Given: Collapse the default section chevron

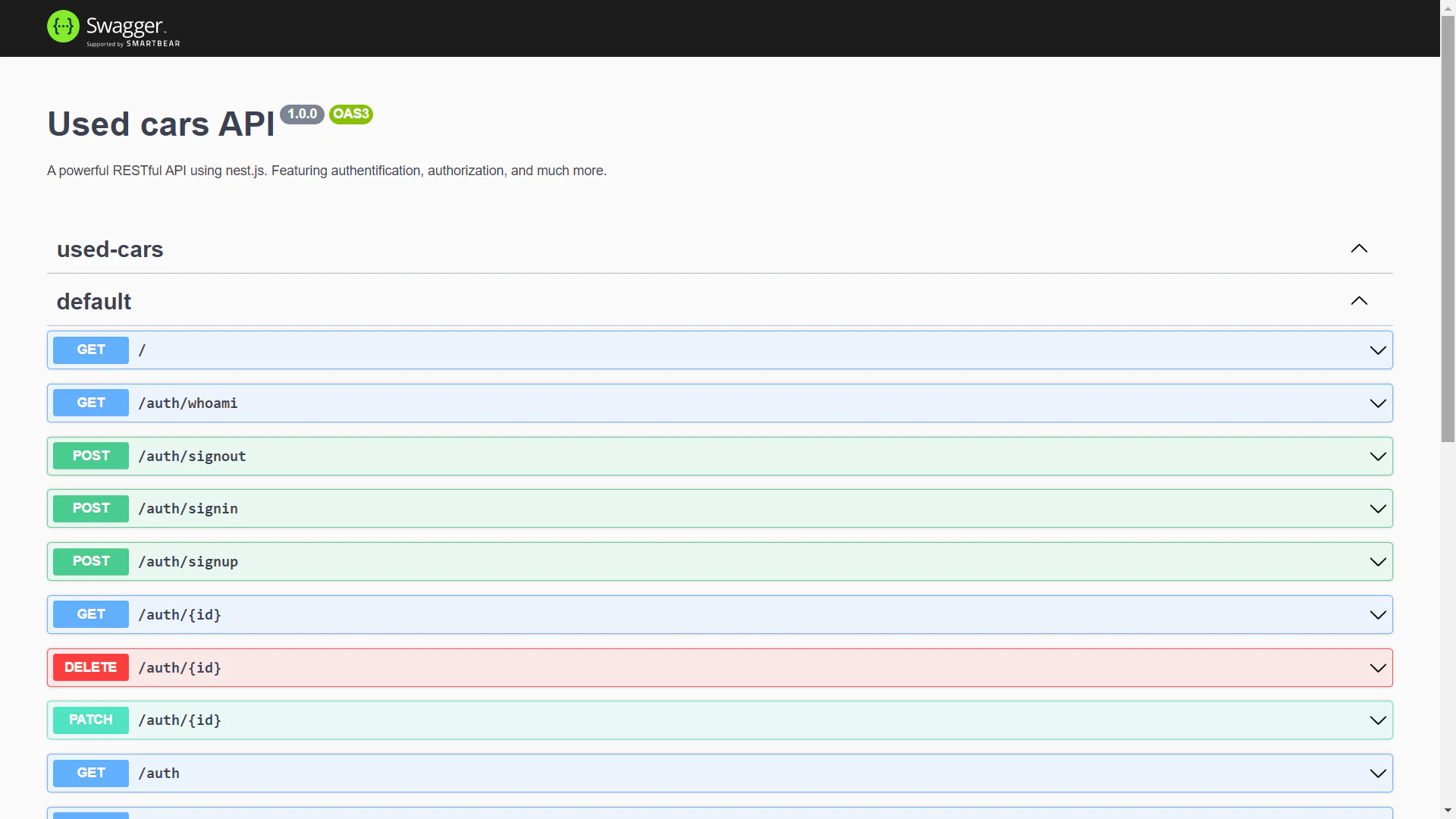Looking at the screenshot, I should click(x=1358, y=301).
